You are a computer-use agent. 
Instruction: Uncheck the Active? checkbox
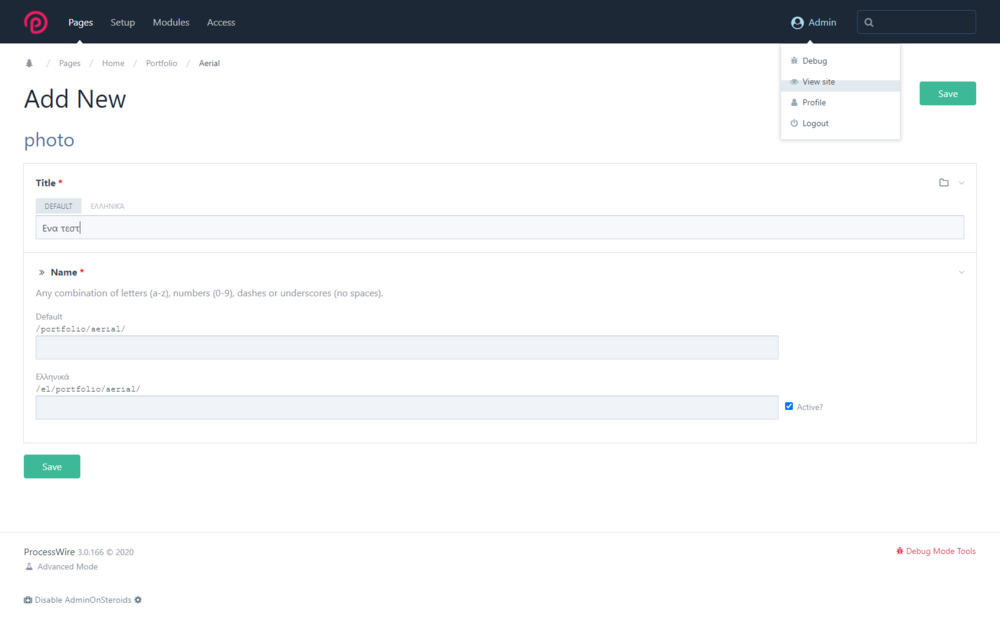tap(789, 406)
